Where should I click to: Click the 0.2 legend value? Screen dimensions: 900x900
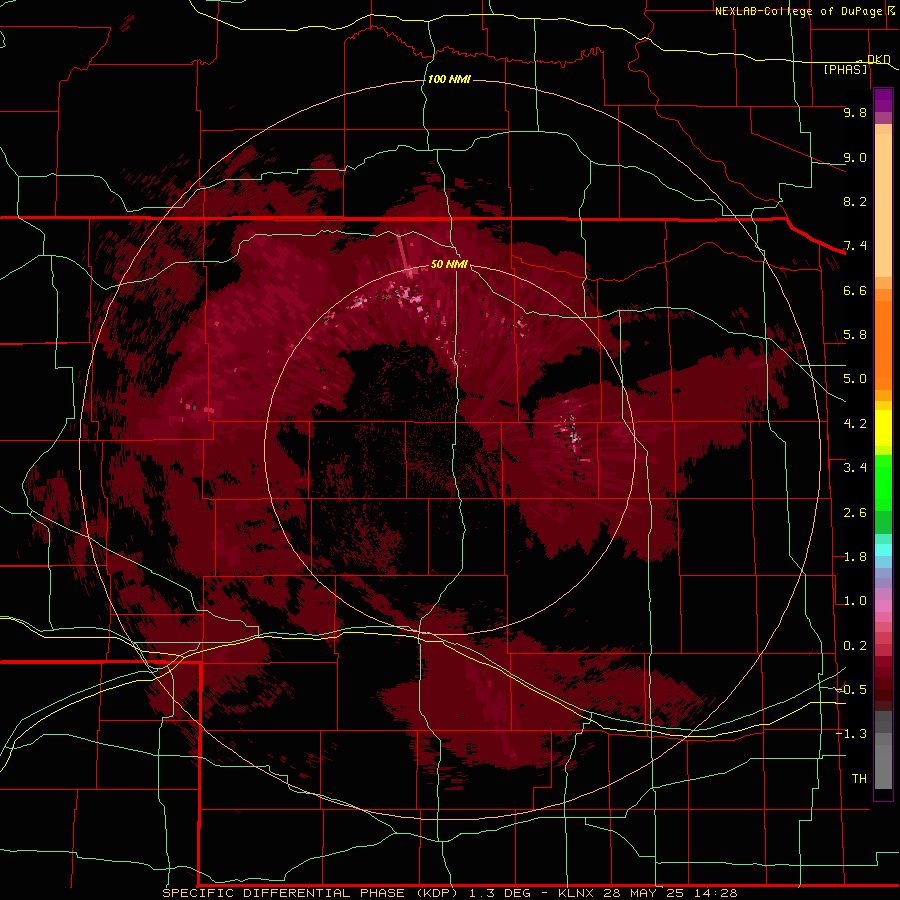tap(855, 646)
